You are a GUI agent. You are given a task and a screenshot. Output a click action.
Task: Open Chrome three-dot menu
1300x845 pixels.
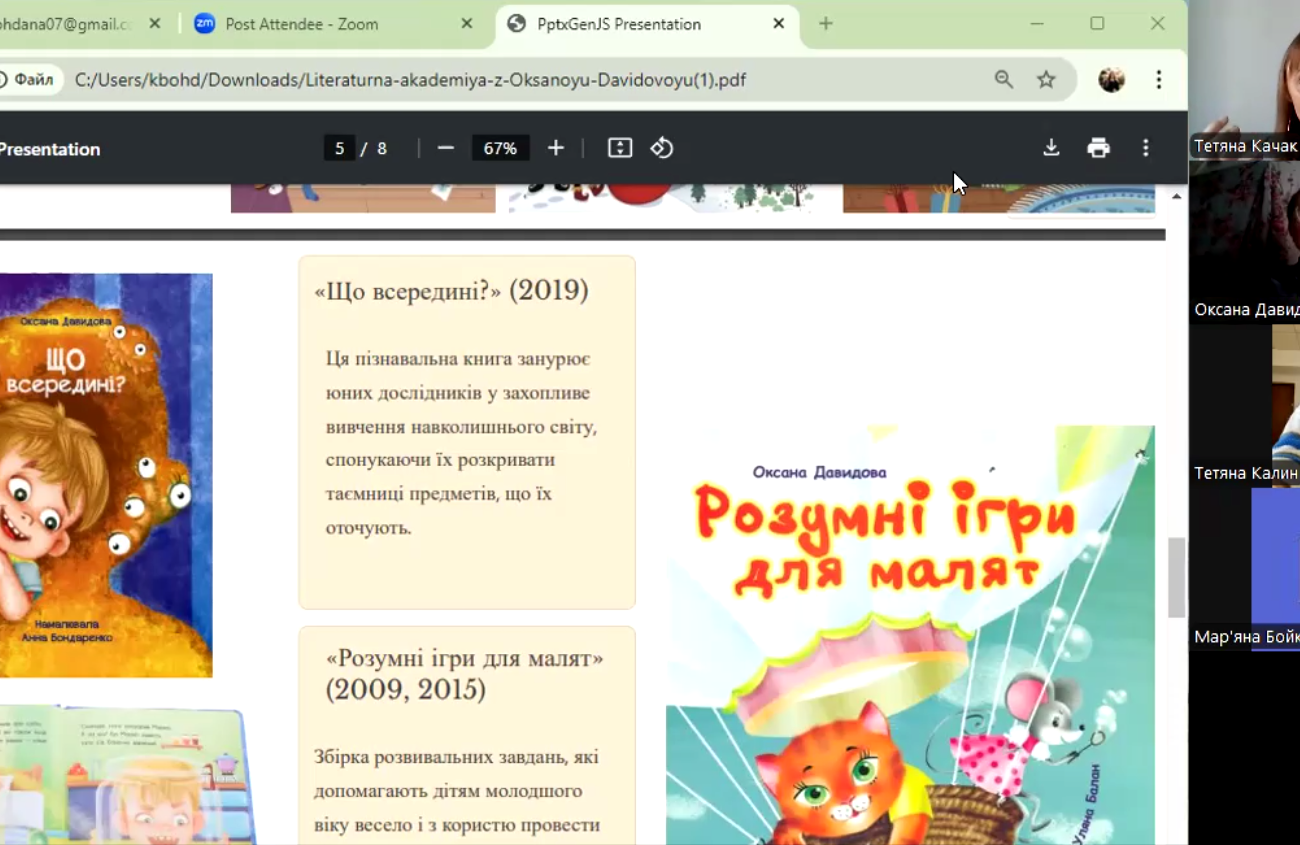point(1159,80)
